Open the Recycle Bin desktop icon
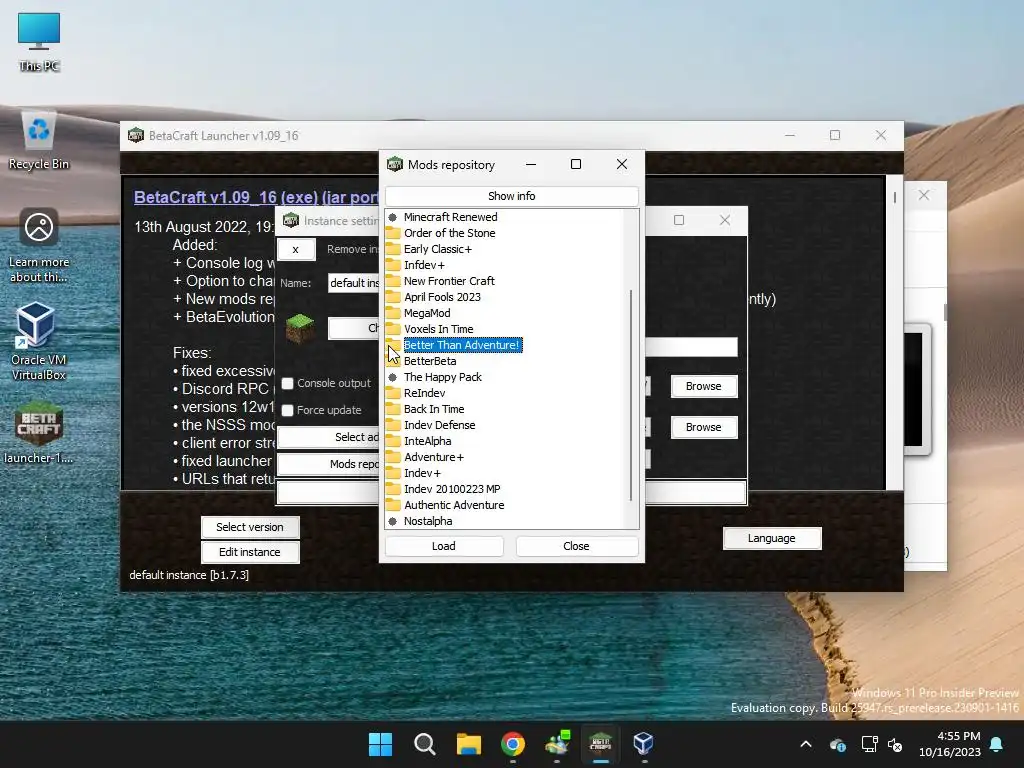 point(39,140)
